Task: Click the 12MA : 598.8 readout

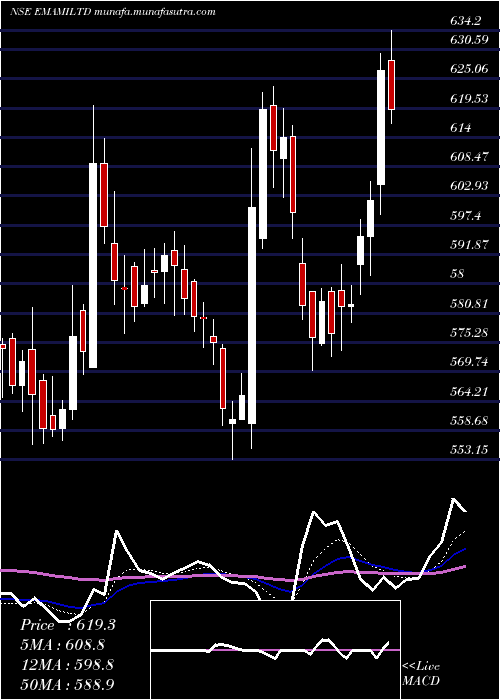Action: pyautogui.click(x=67, y=664)
